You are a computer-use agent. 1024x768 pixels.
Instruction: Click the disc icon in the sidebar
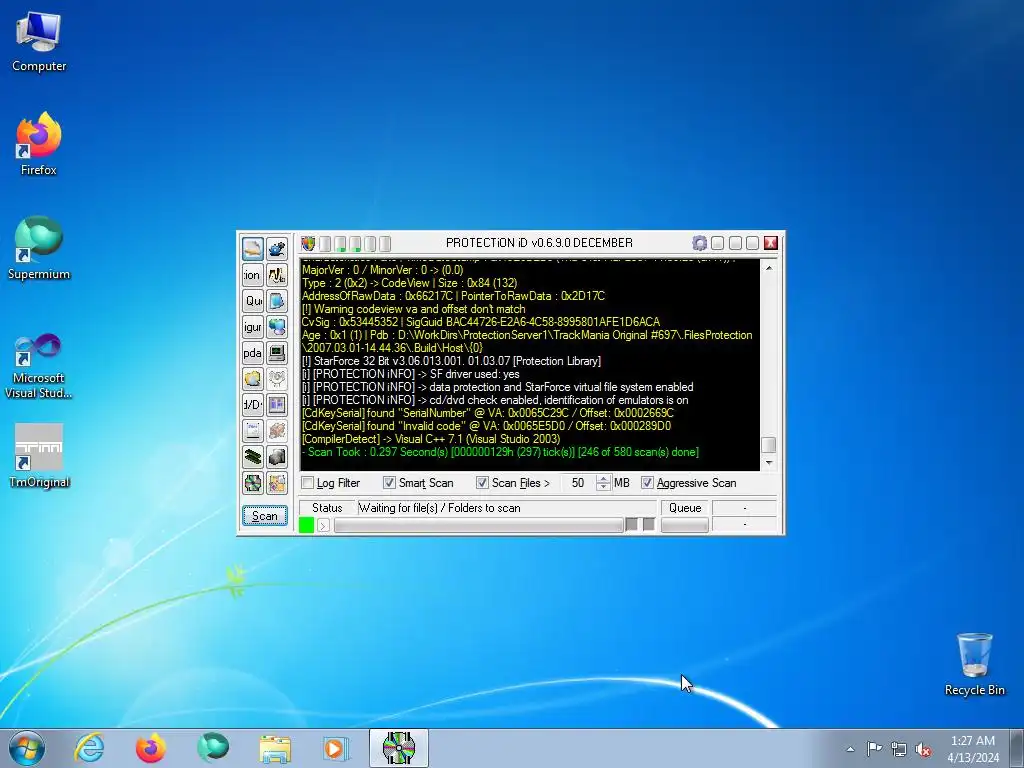click(x=253, y=483)
